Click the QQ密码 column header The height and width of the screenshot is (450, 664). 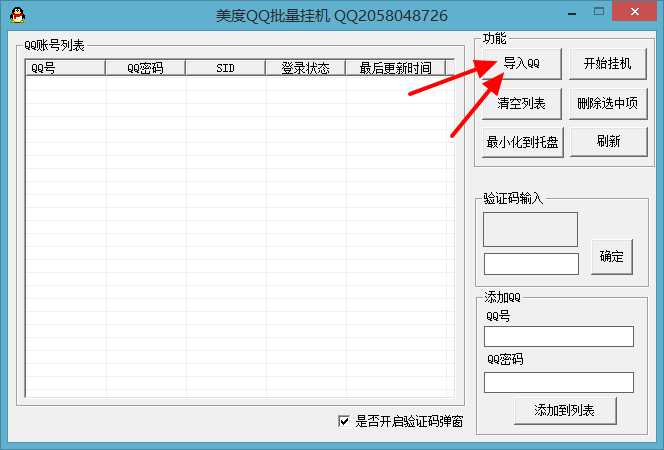(145, 68)
